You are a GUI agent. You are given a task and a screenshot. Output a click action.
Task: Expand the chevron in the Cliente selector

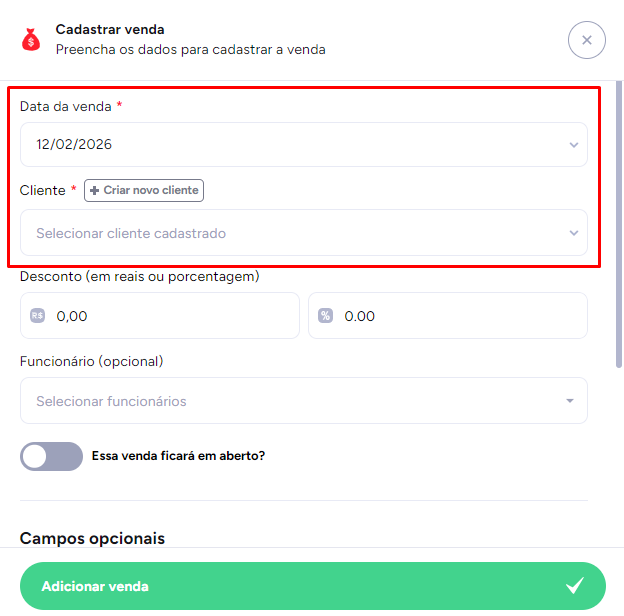tap(574, 234)
